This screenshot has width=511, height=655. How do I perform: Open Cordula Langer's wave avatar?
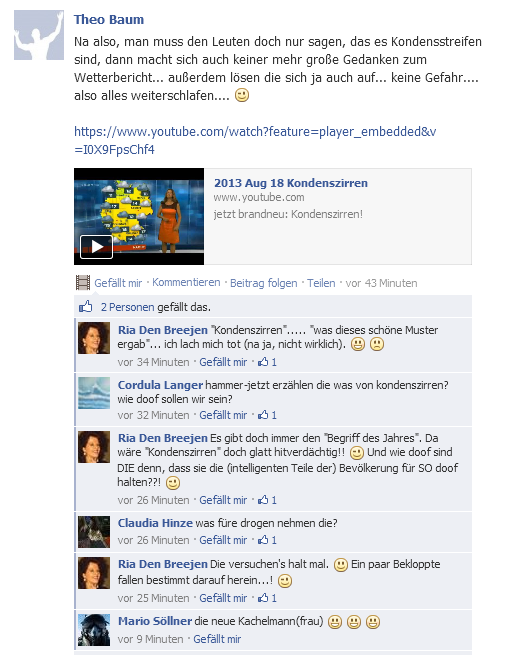(x=94, y=393)
